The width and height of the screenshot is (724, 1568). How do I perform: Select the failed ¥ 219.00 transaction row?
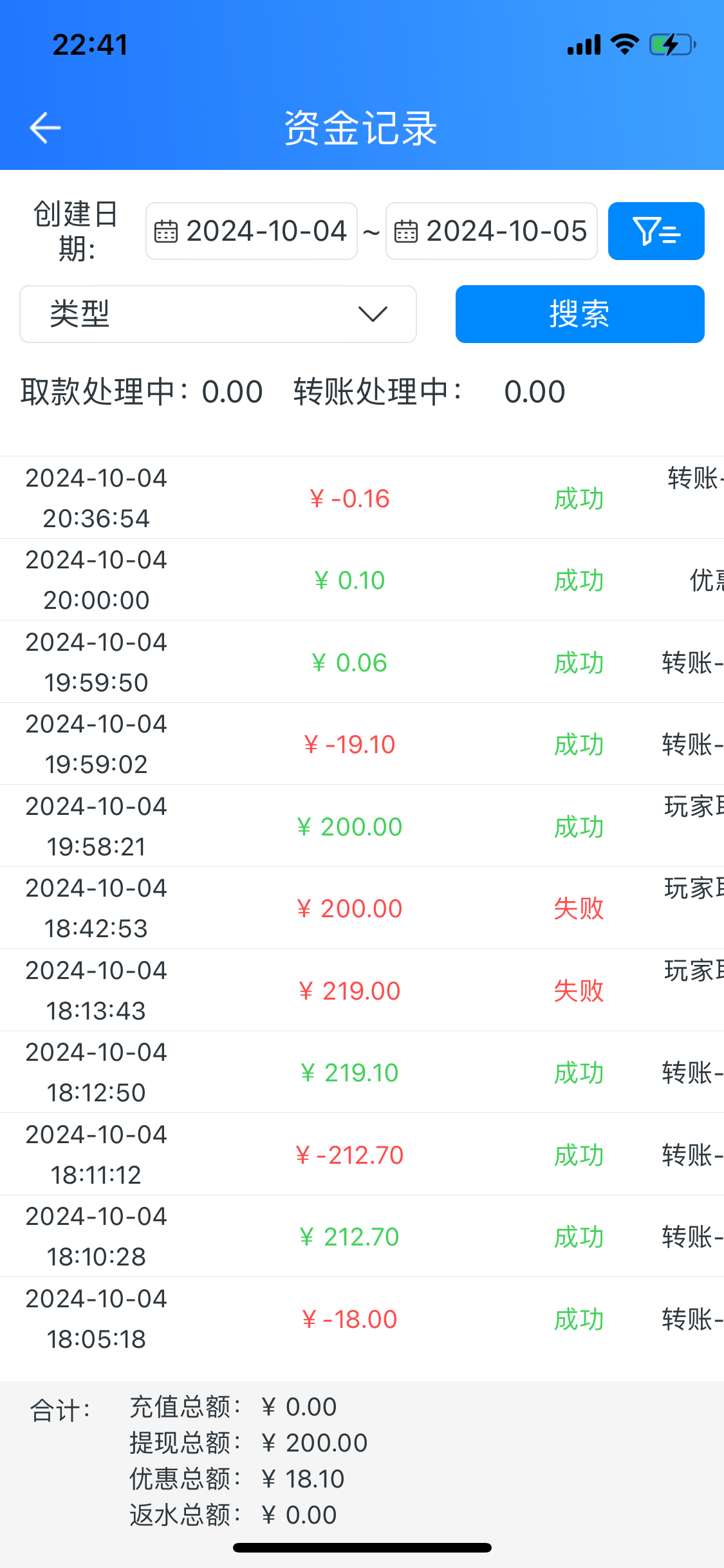349,991
